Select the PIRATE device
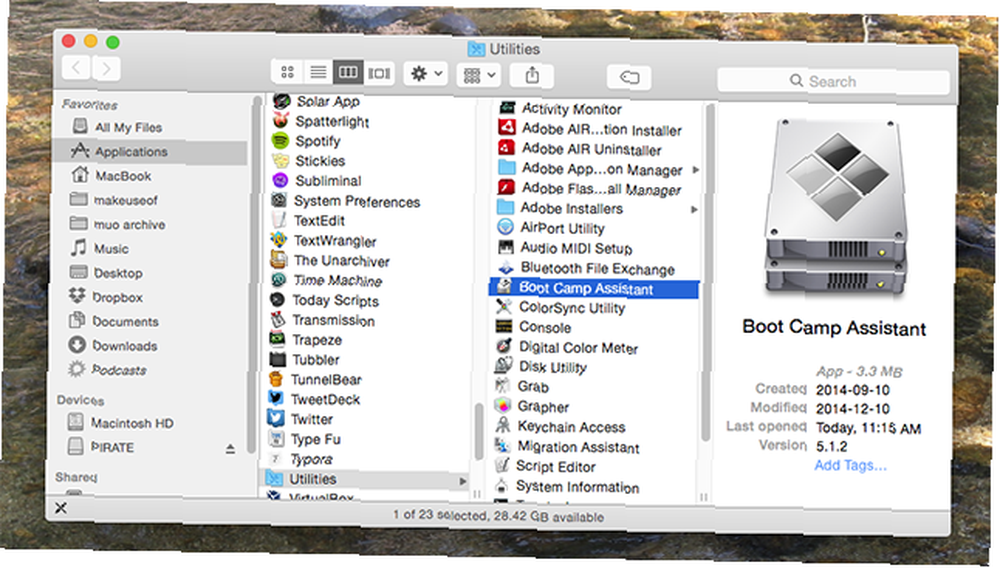Viewport: 1000px width, 568px height. pyautogui.click(x=112, y=447)
